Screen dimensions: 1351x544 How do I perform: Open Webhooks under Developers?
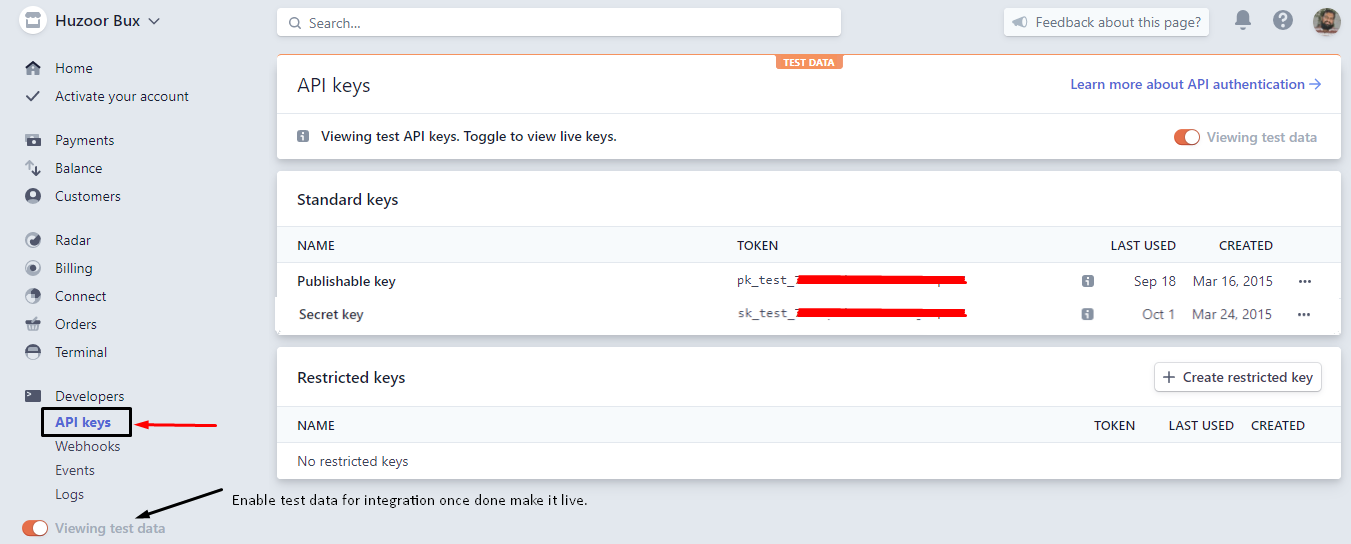tap(88, 446)
